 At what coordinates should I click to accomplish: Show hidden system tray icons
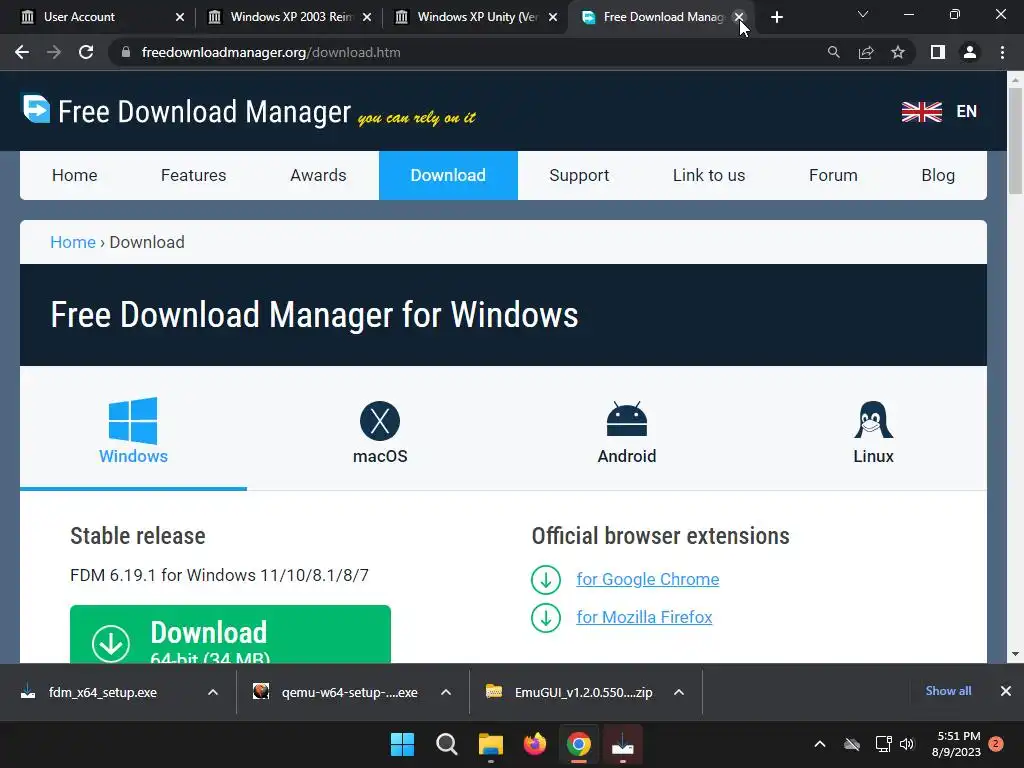[x=820, y=744]
